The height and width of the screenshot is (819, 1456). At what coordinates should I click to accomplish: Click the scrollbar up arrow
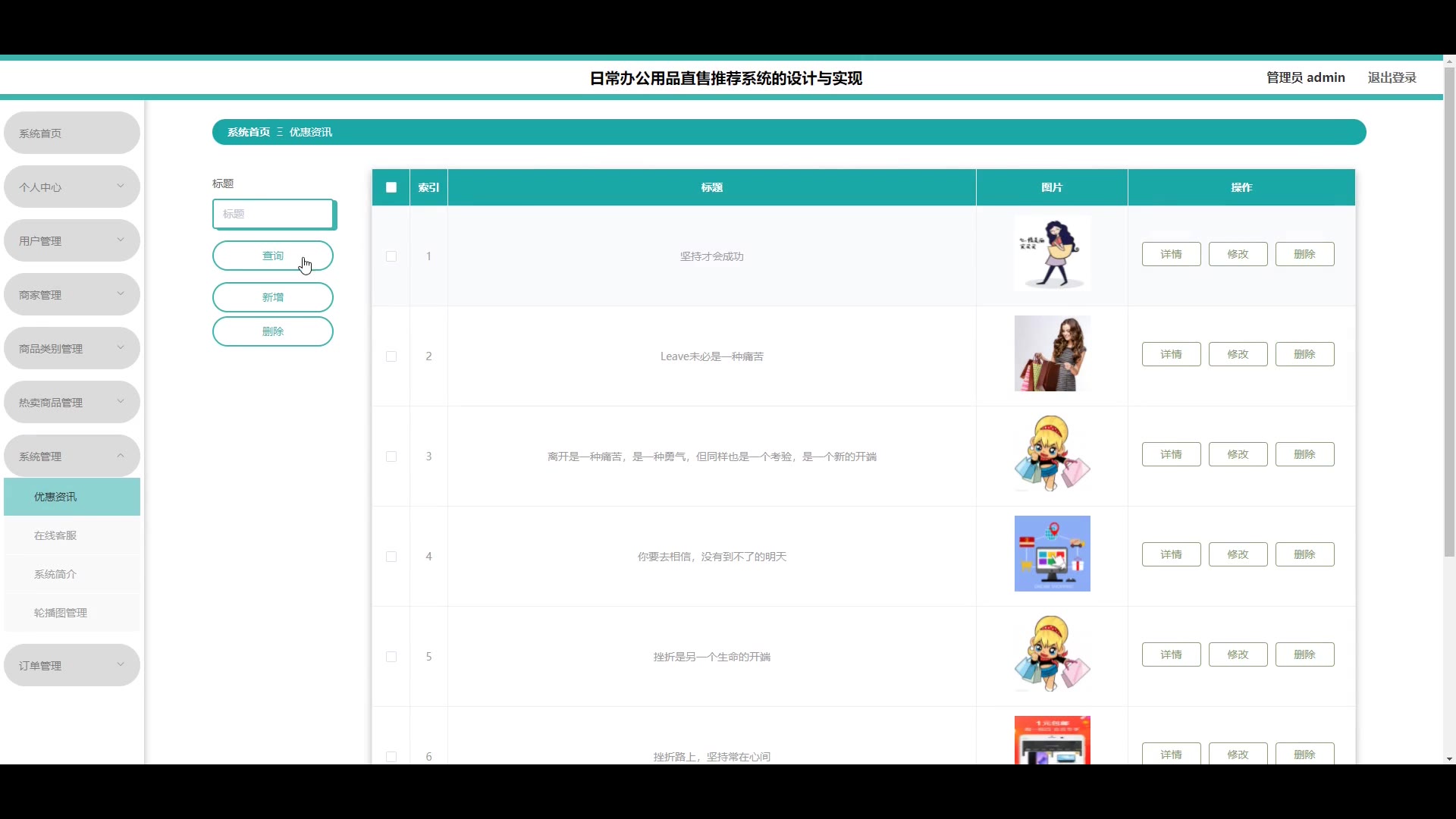click(x=1449, y=61)
